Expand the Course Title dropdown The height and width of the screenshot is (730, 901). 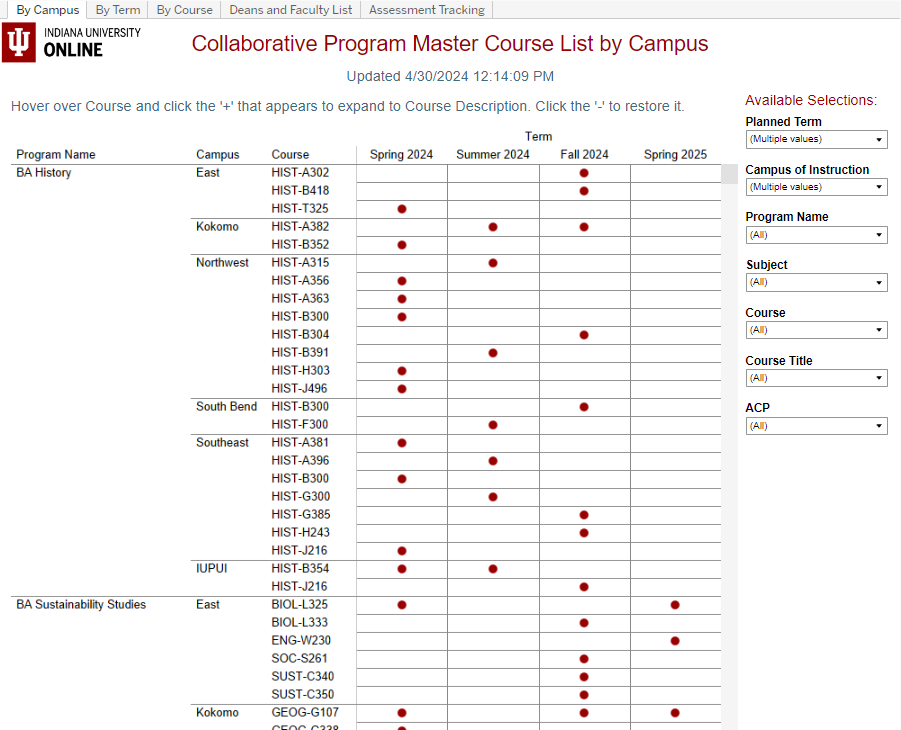(816, 378)
